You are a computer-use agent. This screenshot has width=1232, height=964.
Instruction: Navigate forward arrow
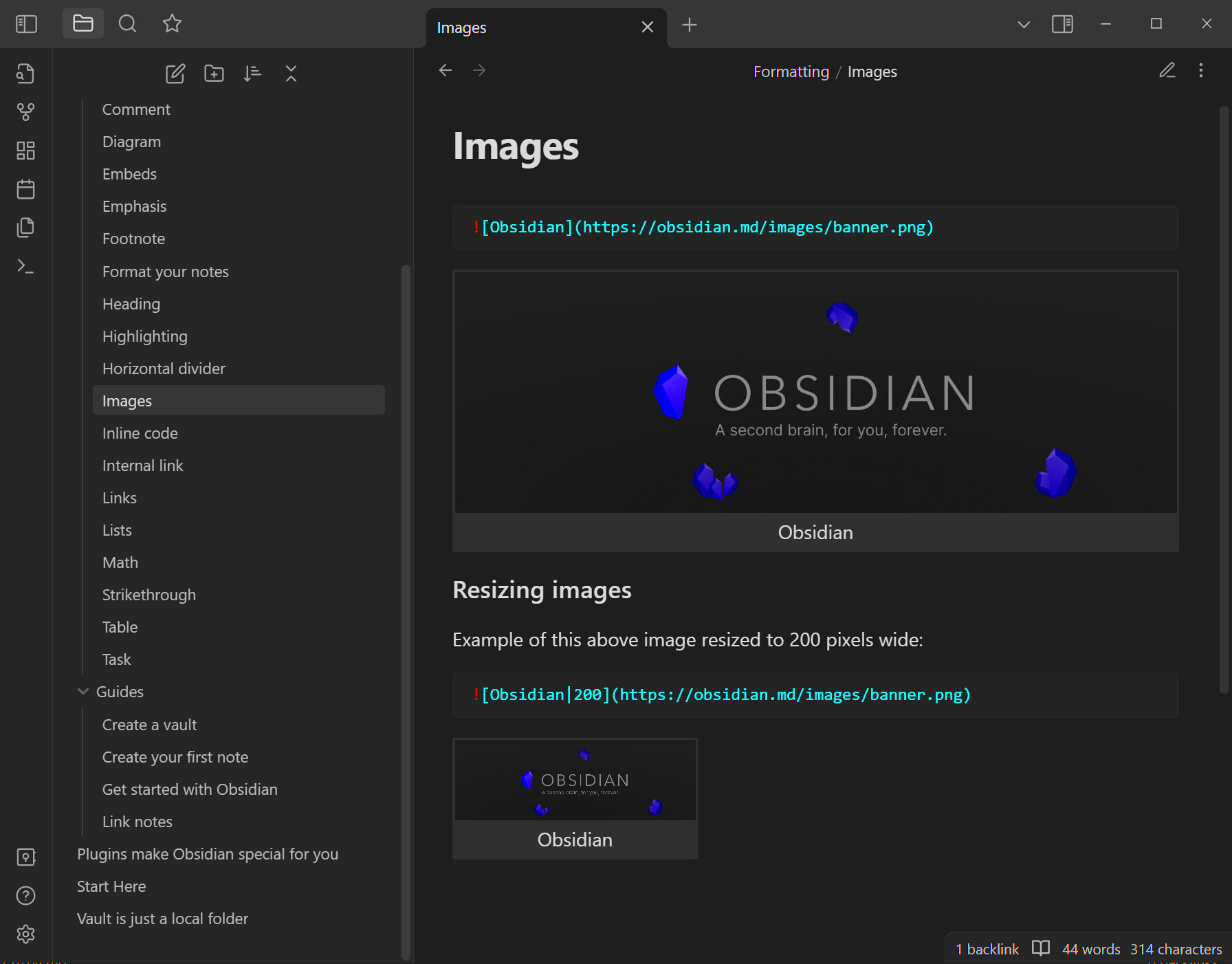point(479,70)
